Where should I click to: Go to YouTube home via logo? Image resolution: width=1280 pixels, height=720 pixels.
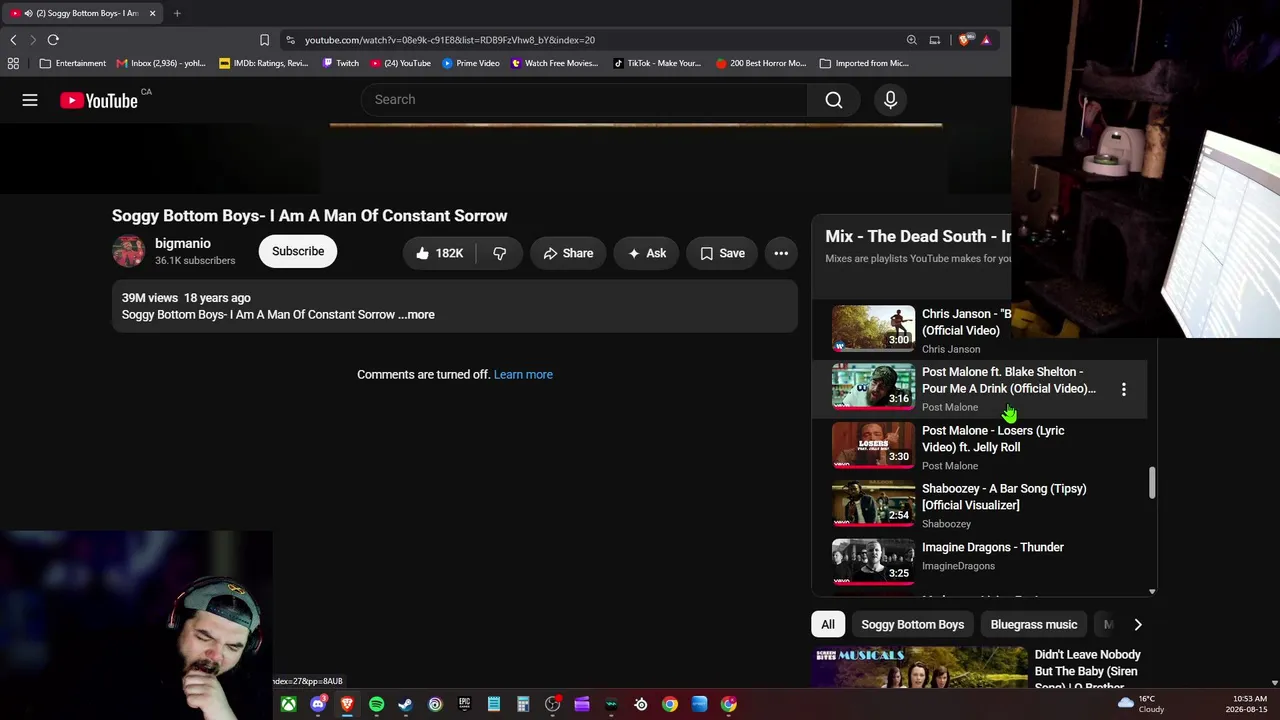click(99, 100)
